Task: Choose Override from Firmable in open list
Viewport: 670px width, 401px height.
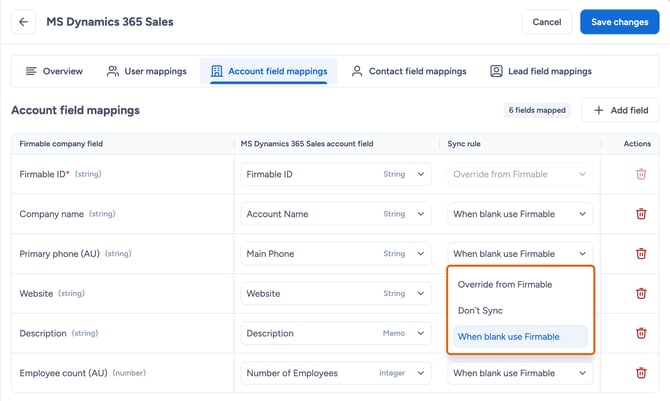Action: pos(520,284)
